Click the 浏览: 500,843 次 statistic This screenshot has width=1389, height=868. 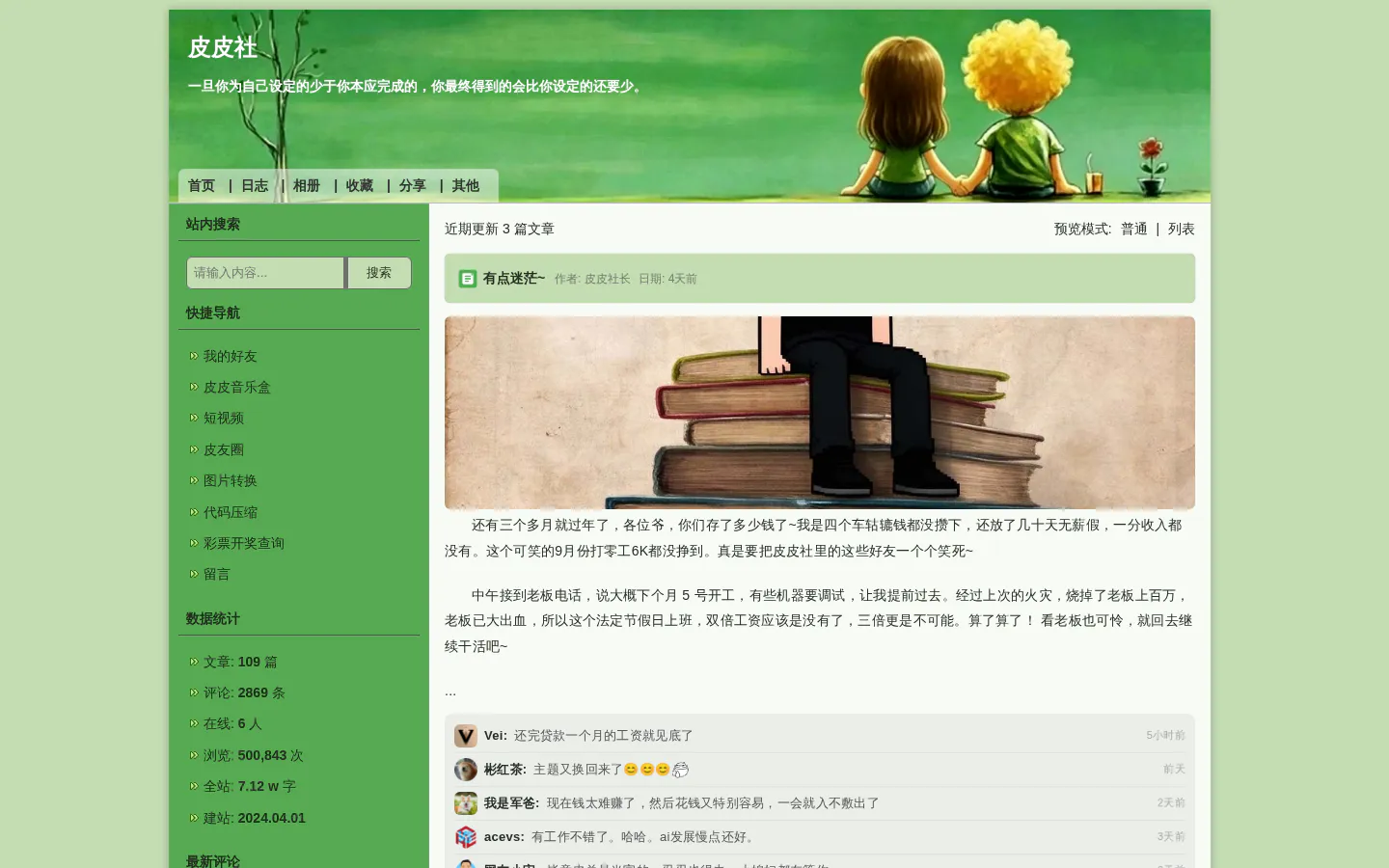[254, 756]
